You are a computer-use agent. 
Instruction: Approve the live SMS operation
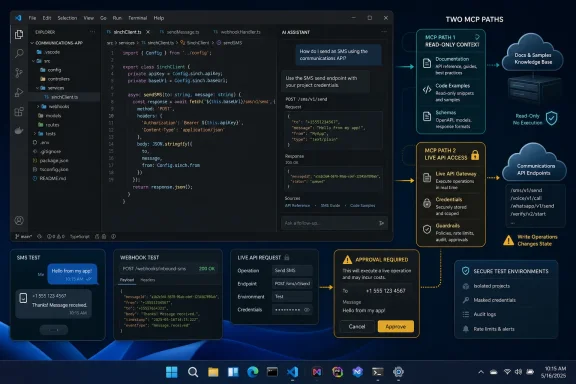click(x=396, y=326)
